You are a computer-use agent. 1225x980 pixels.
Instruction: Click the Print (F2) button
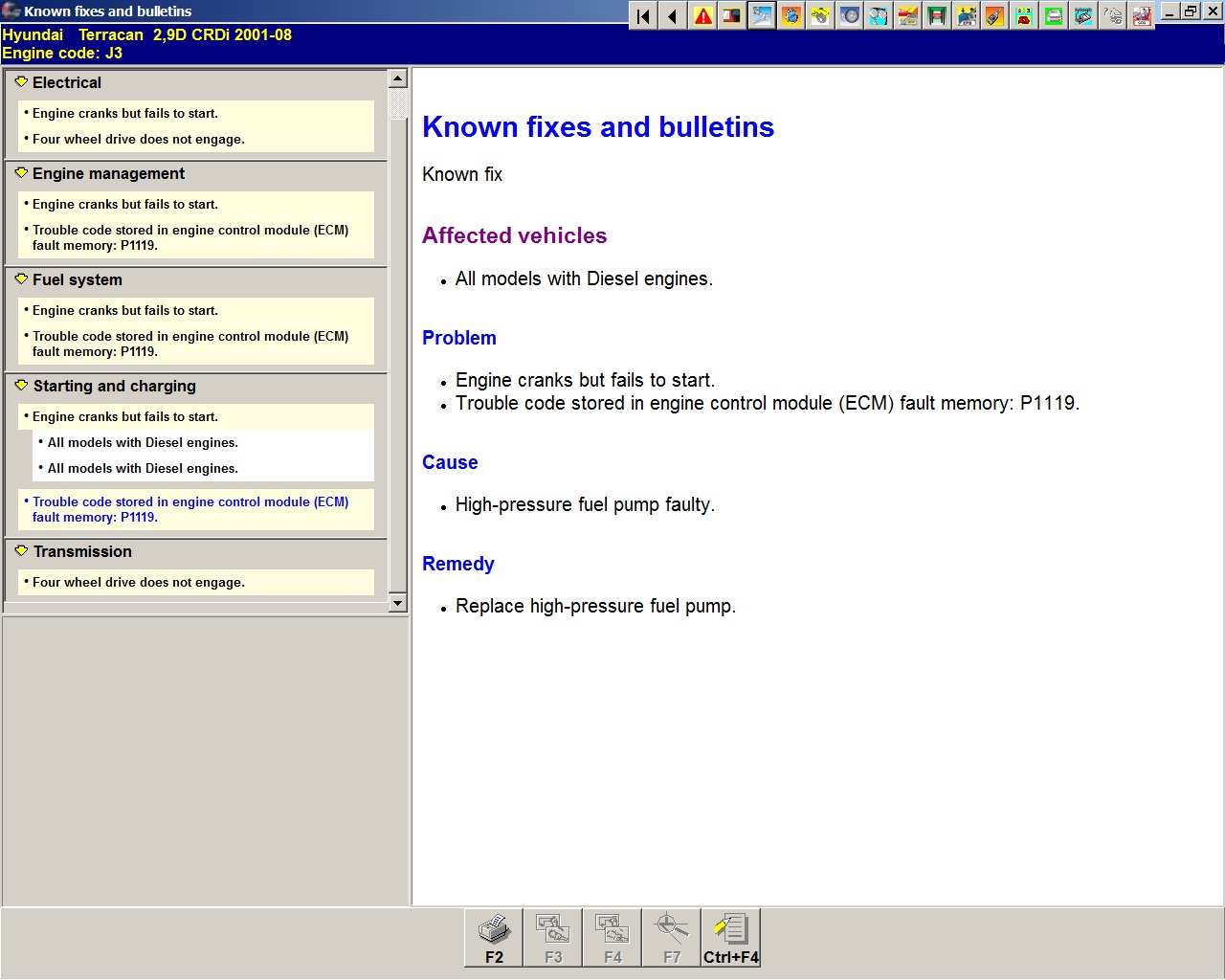pos(494,937)
